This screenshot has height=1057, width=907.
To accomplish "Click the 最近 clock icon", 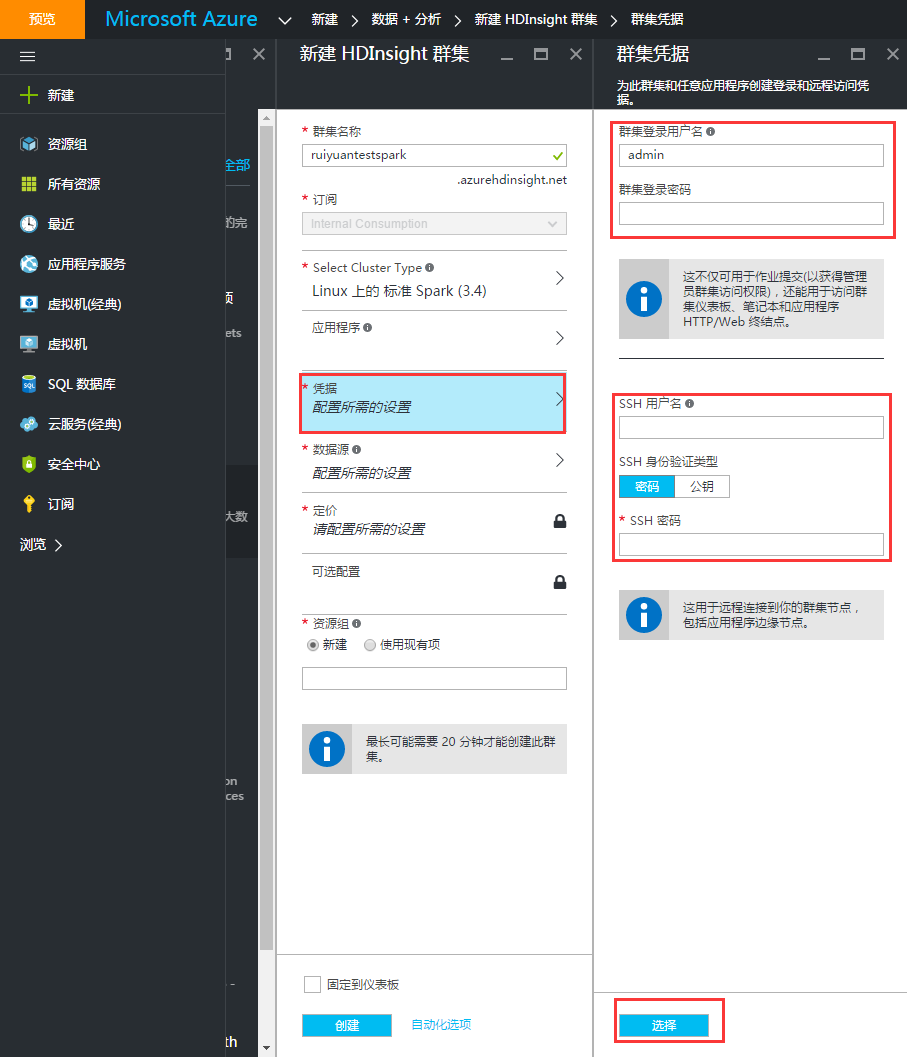I will (x=29, y=224).
